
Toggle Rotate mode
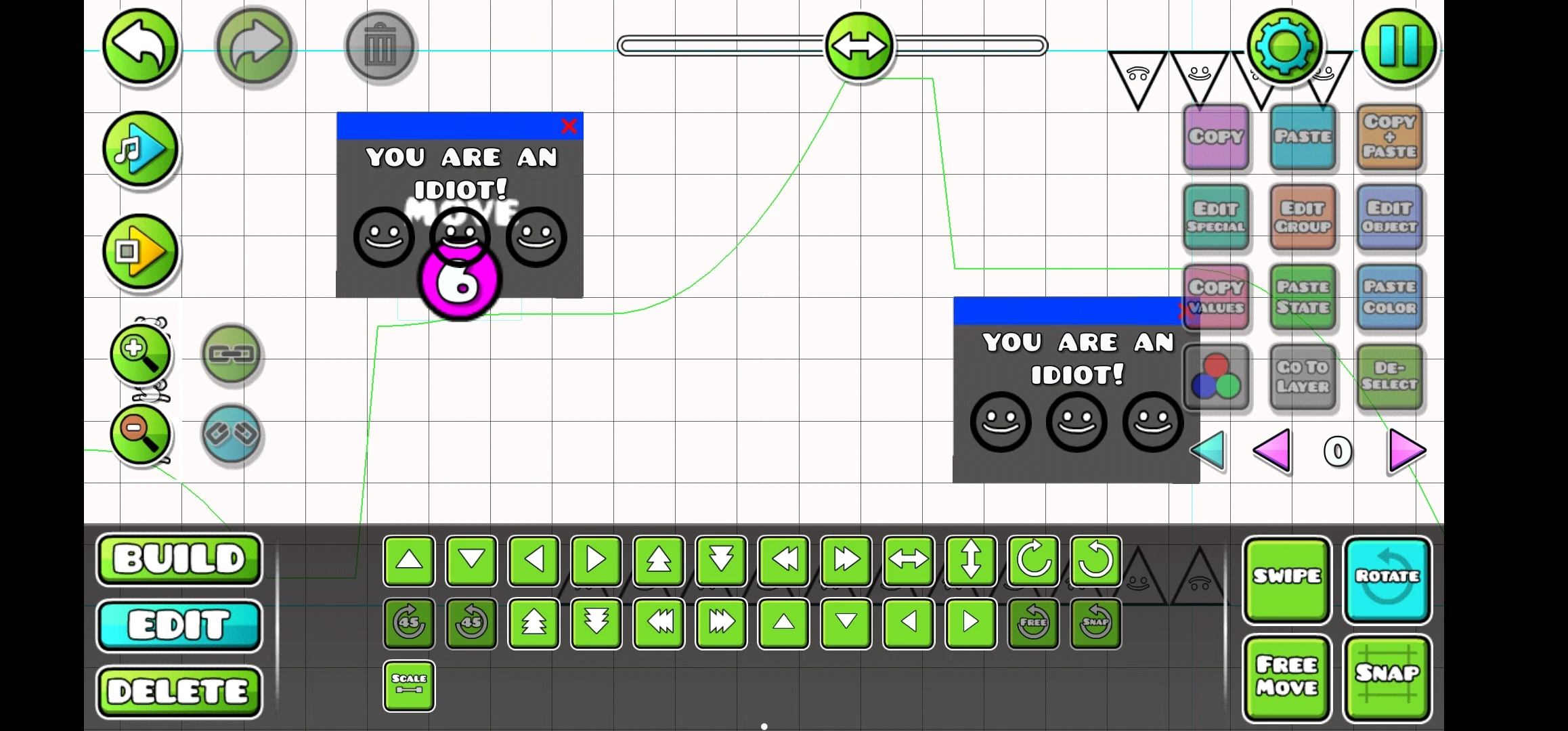click(1387, 579)
